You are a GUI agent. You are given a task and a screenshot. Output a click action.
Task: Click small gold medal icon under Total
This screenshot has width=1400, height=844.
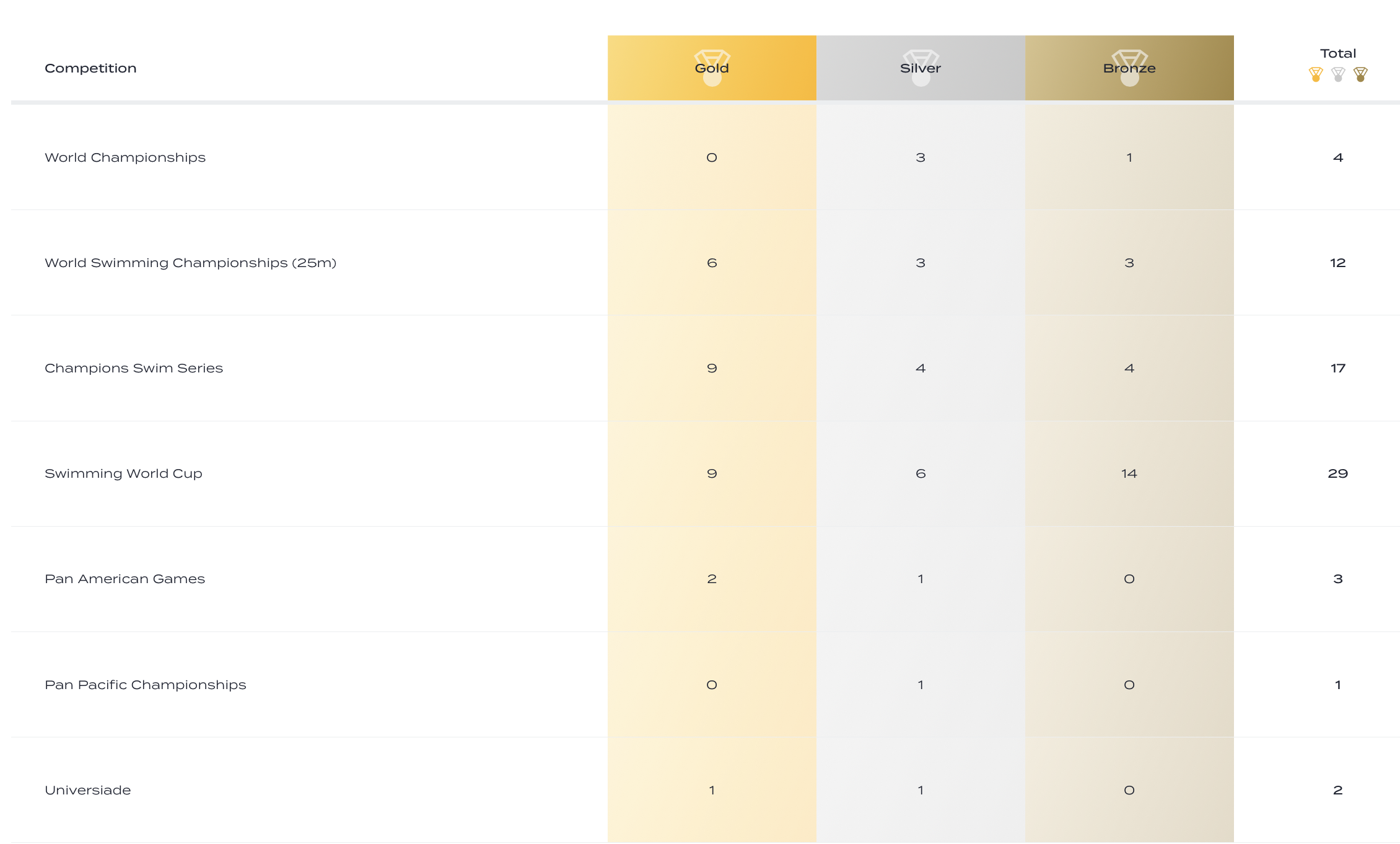click(x=1316, y=74)
